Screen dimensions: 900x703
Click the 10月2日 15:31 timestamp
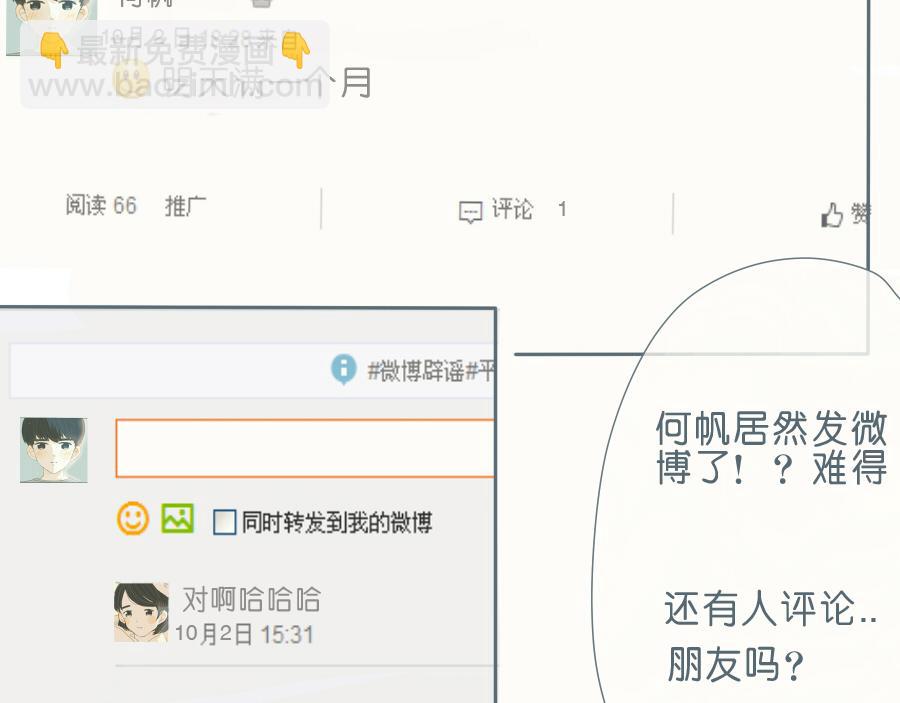244,634
